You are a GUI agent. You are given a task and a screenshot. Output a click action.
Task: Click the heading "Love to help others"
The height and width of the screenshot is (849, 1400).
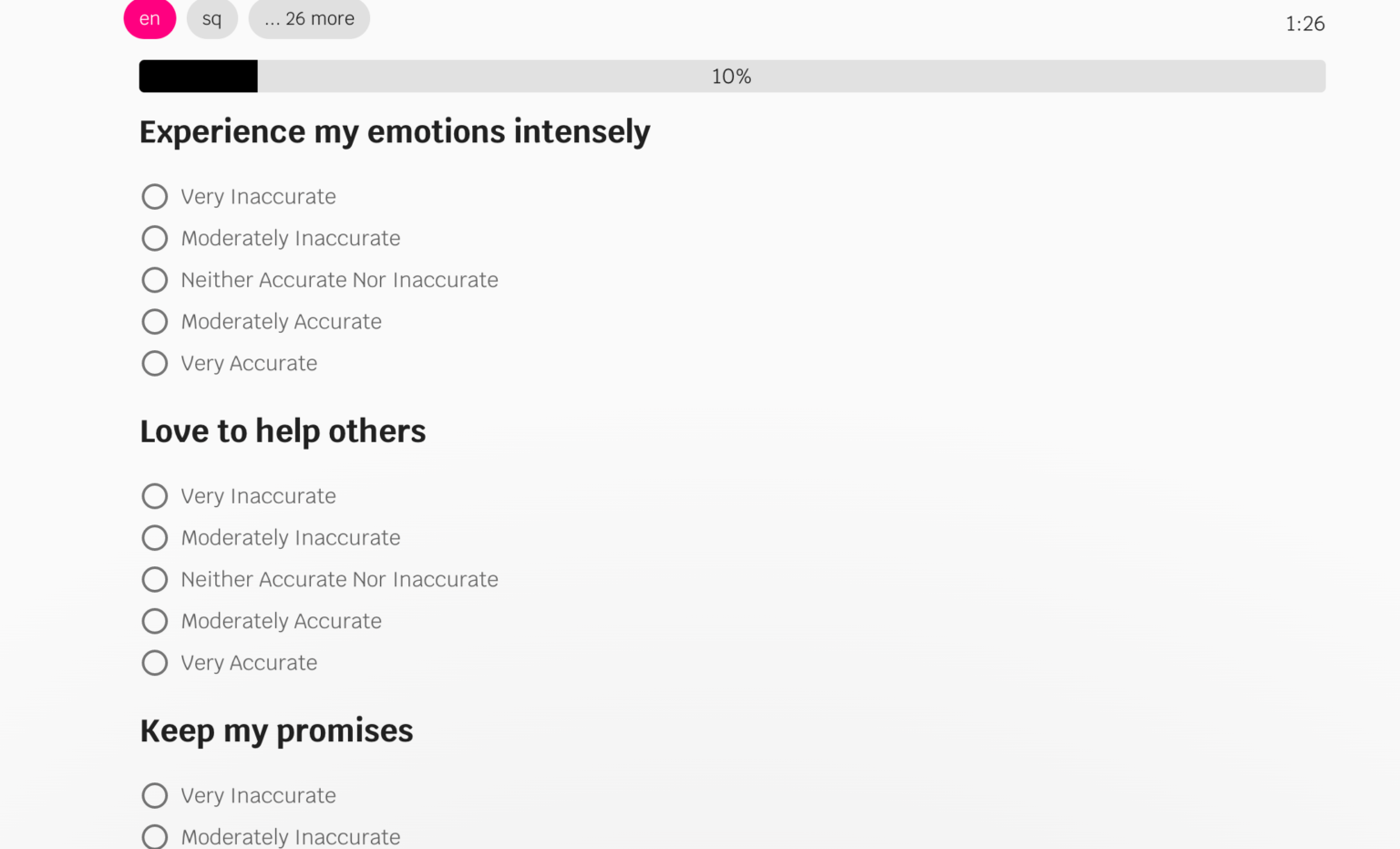pyautogui.click(x=283, y=430)
